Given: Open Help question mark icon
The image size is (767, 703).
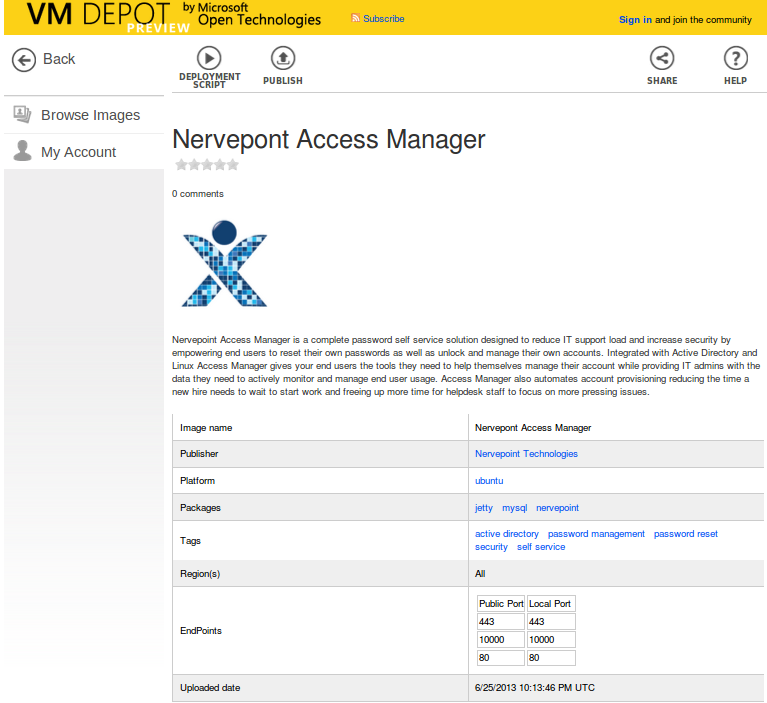Looking at the screenshot, I should (x=735, y=59).
